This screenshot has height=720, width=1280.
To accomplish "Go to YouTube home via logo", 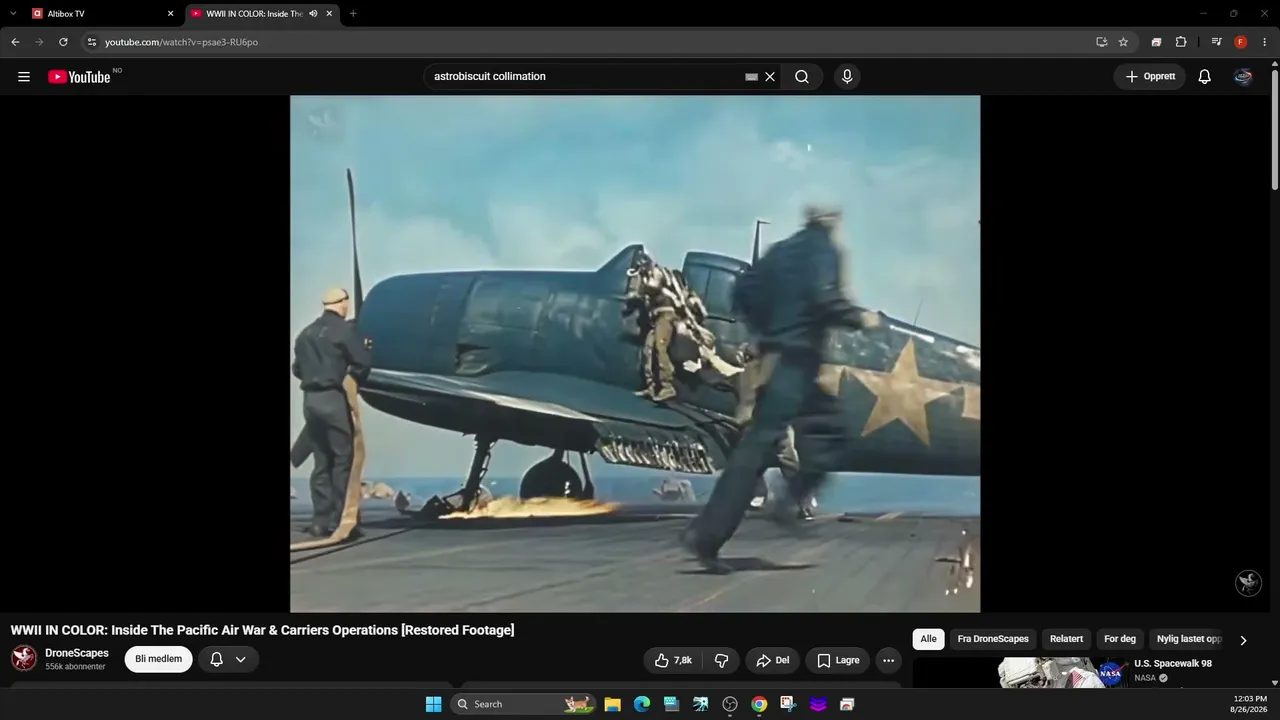I will (x=79, y=77).
